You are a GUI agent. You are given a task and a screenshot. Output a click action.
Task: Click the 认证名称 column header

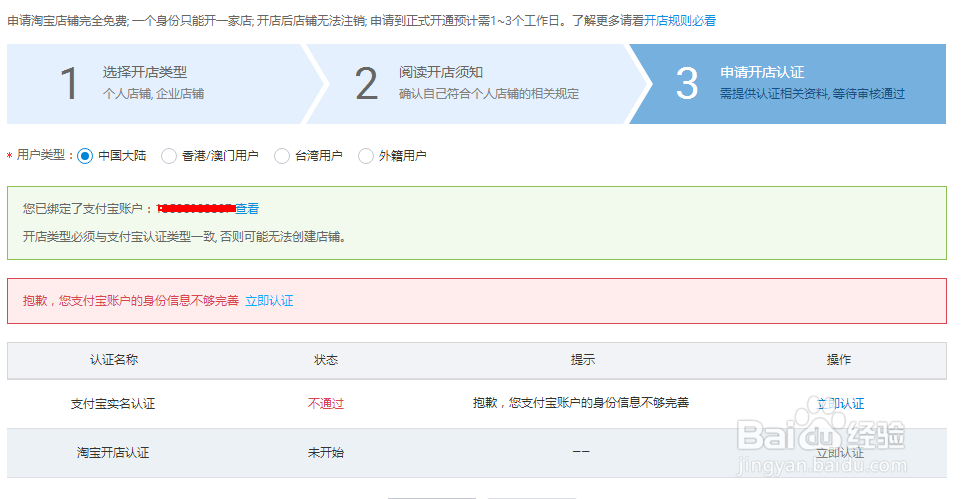click(113, 360)
